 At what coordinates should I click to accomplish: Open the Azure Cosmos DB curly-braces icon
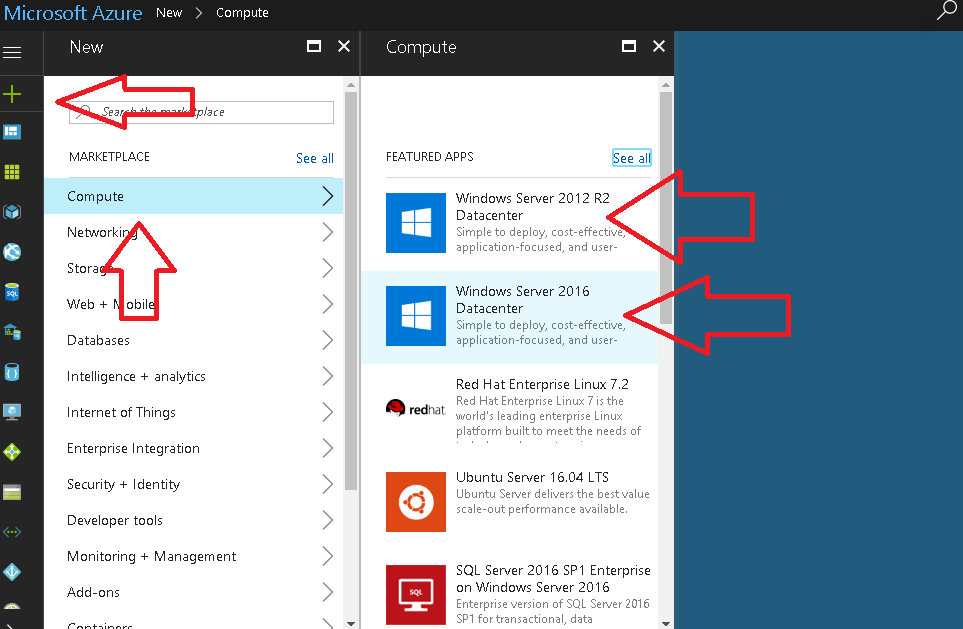coord(12,372)
